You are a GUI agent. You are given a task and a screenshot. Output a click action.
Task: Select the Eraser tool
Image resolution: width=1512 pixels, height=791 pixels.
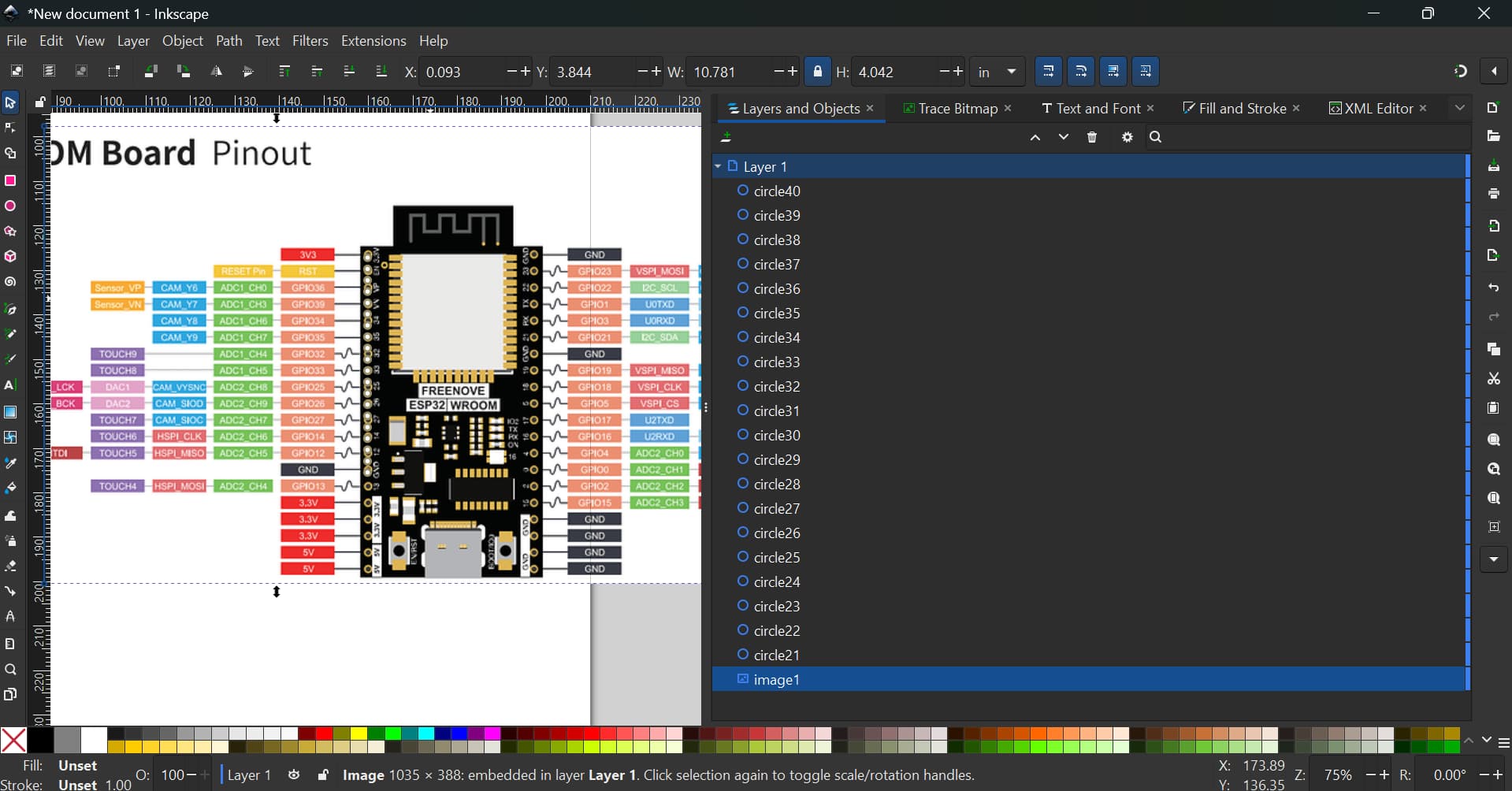(x=10, y=566)
